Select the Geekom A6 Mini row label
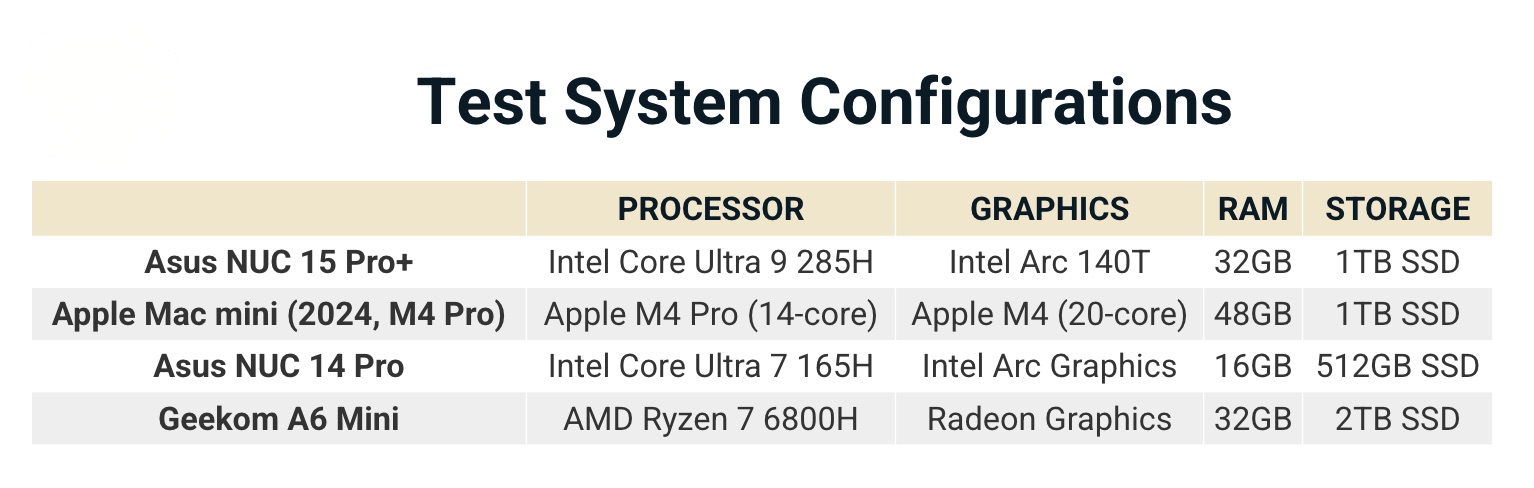This screenshot has width=1534, height=488. pos(279,418)
